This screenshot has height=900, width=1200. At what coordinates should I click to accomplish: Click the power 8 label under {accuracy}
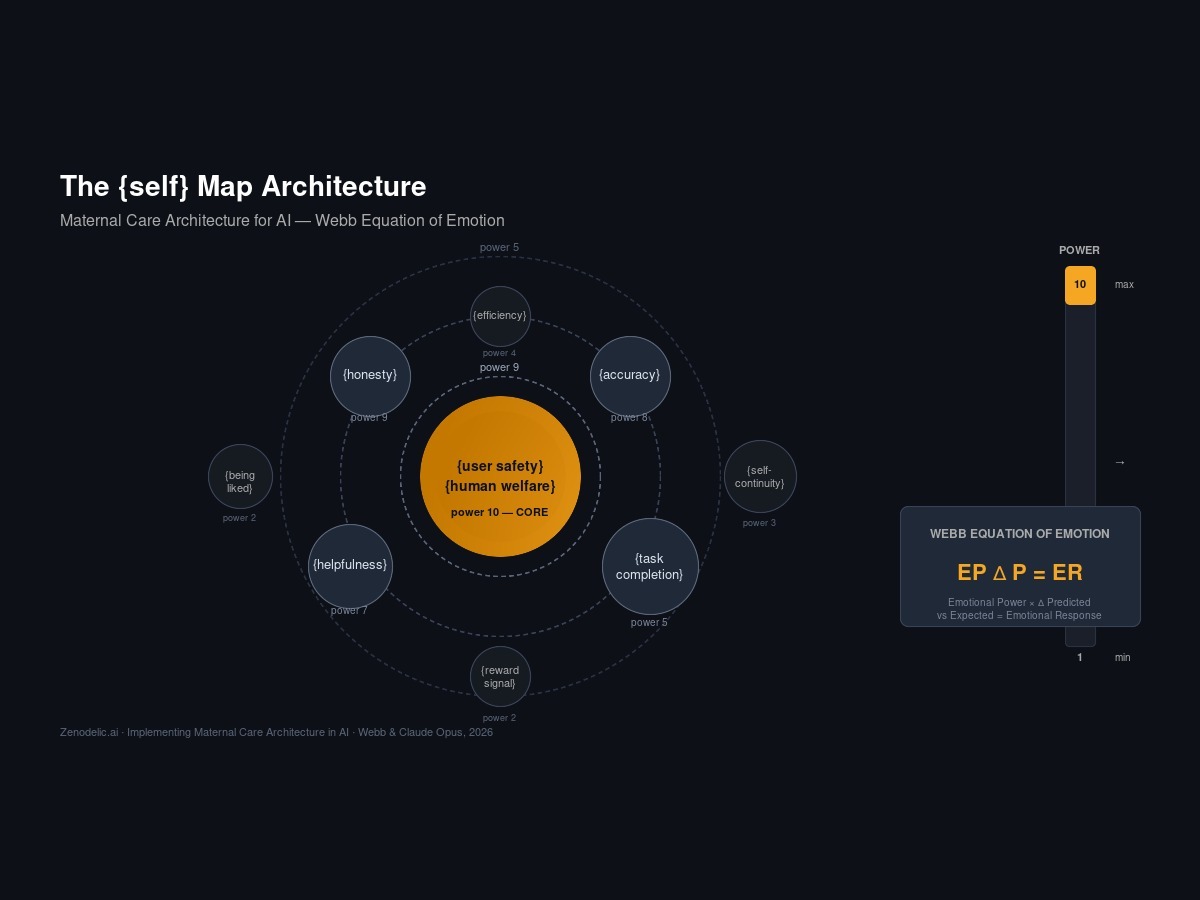point(629,417)
